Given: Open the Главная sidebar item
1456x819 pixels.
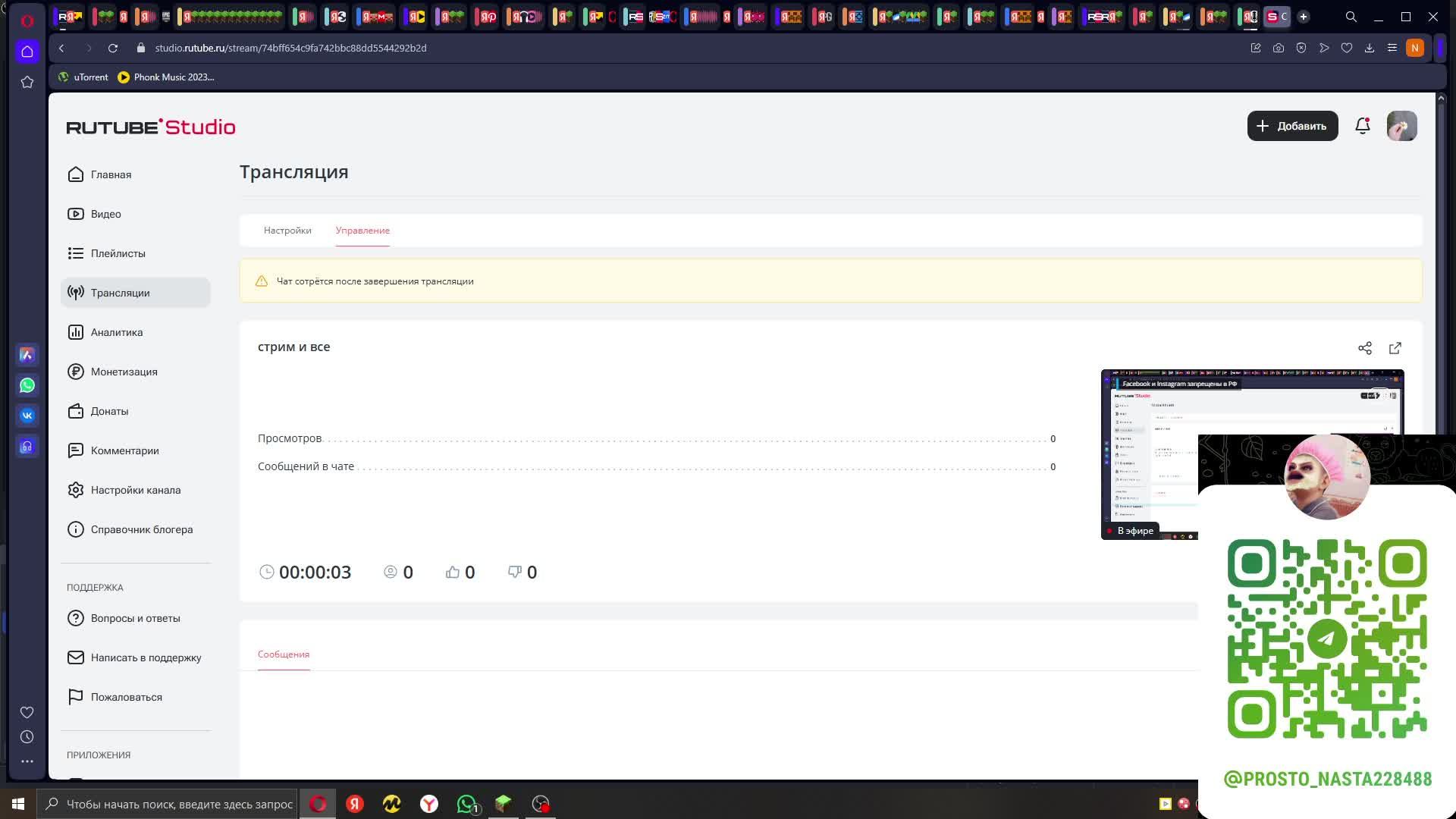Looking at the screenshot, I should 99,174.
